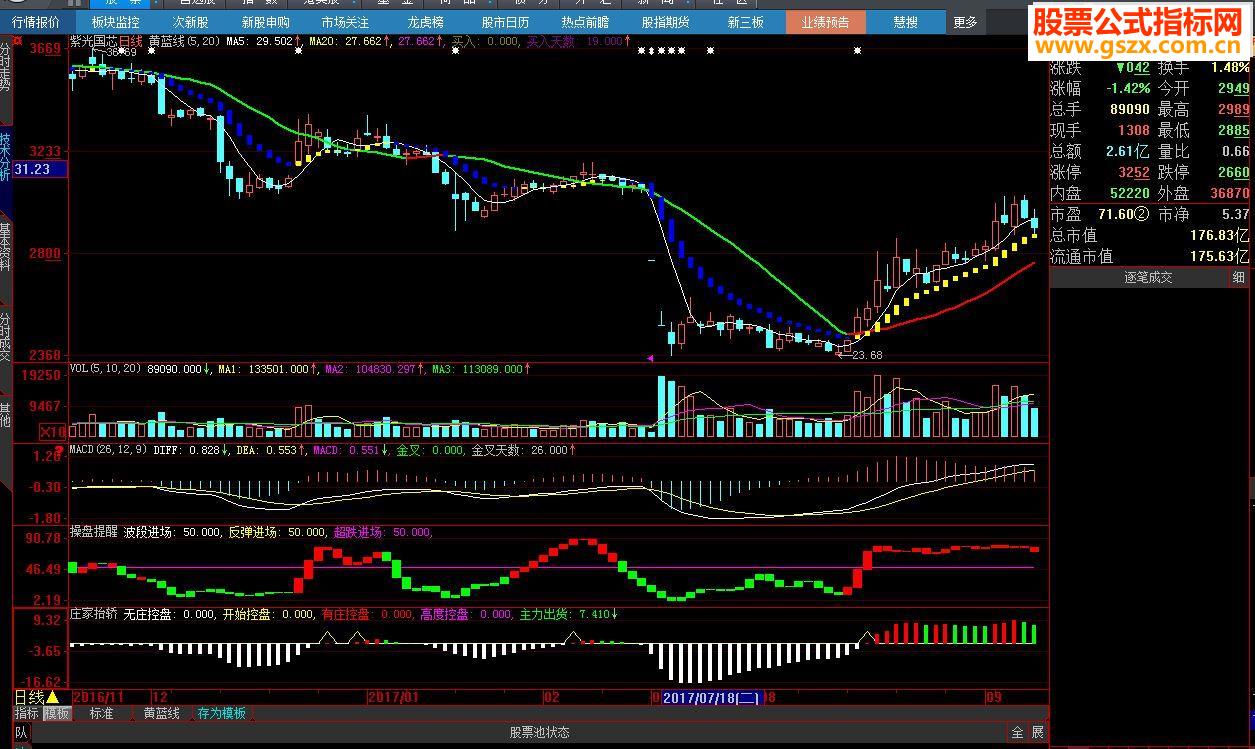This screenshot has height=749, width=1255.
Task: Expand the 更多 tabs dropdown
Action: pyautogui.click(x=965, y=22)
